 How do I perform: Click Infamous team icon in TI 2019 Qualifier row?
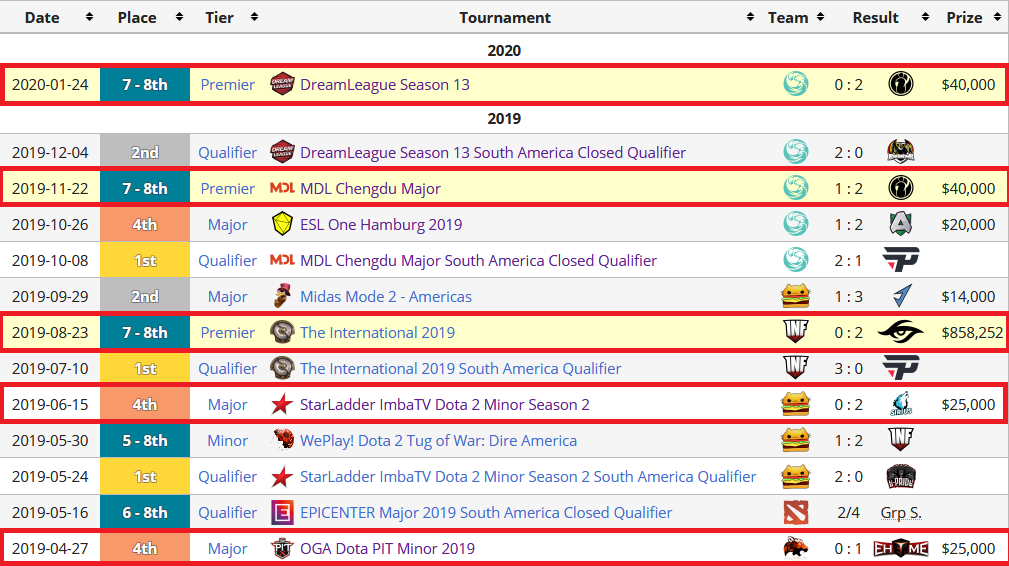pos(795,368)
